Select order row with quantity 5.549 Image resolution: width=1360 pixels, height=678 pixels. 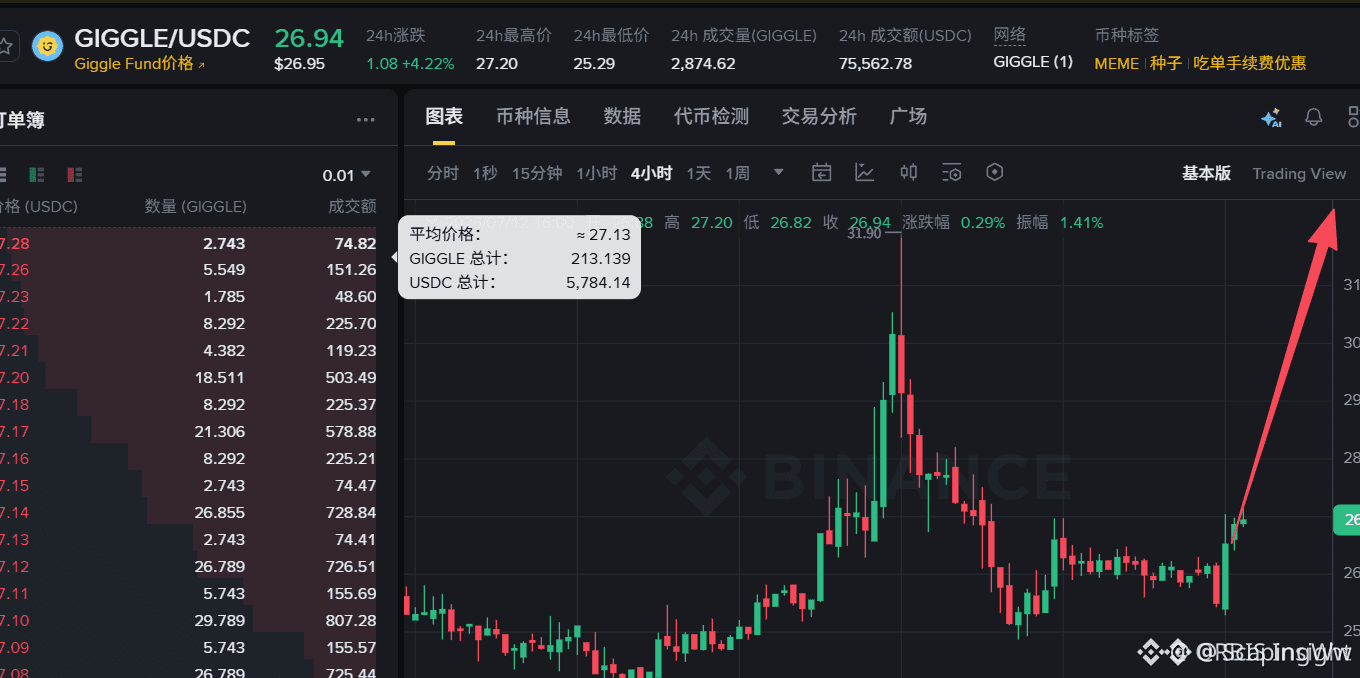pyautogui.click(x=188, y=270)
